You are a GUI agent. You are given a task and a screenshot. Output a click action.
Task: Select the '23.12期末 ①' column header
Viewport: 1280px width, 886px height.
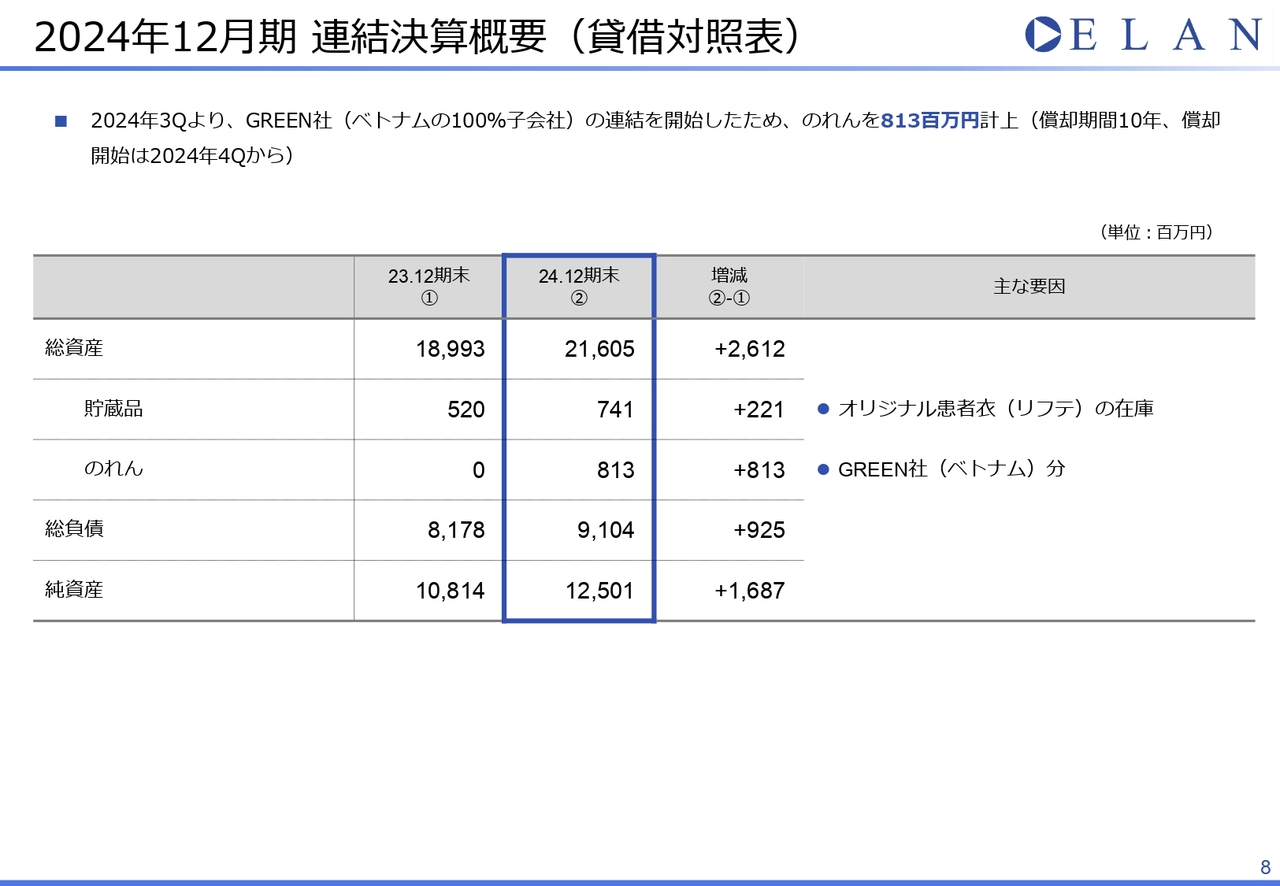[429, 286]
